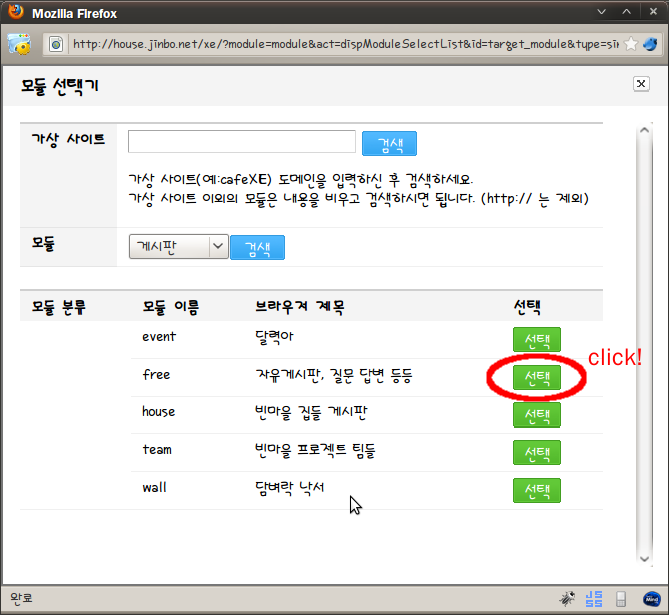
Task: Click the scrollbar down arrow
Action: coord(644,559)
